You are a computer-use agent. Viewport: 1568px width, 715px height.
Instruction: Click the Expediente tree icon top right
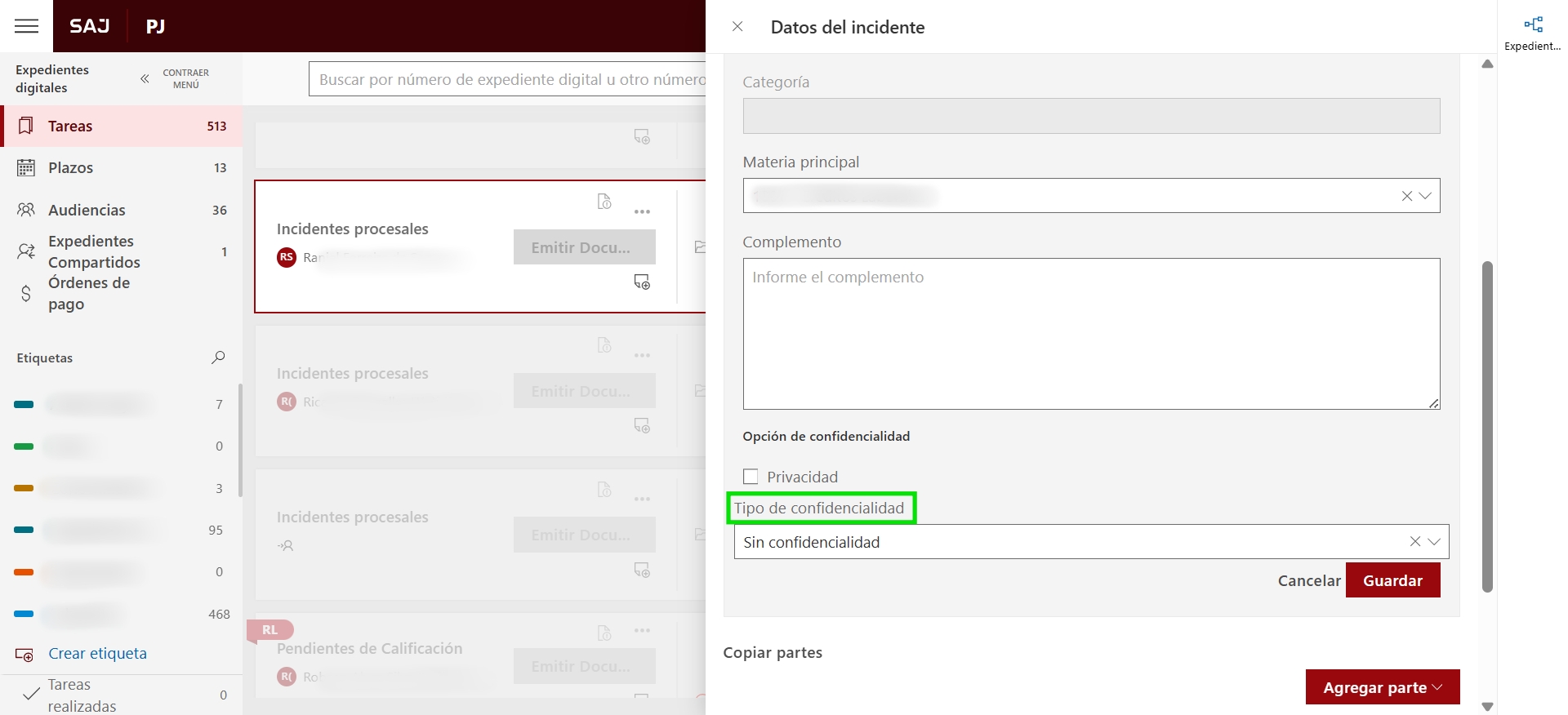[x=1533, y=25]
